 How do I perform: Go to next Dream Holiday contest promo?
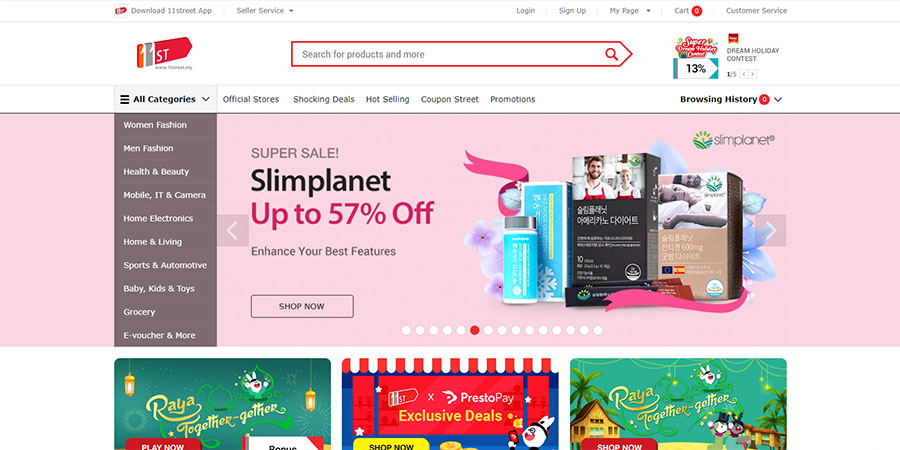pos(752,74)
